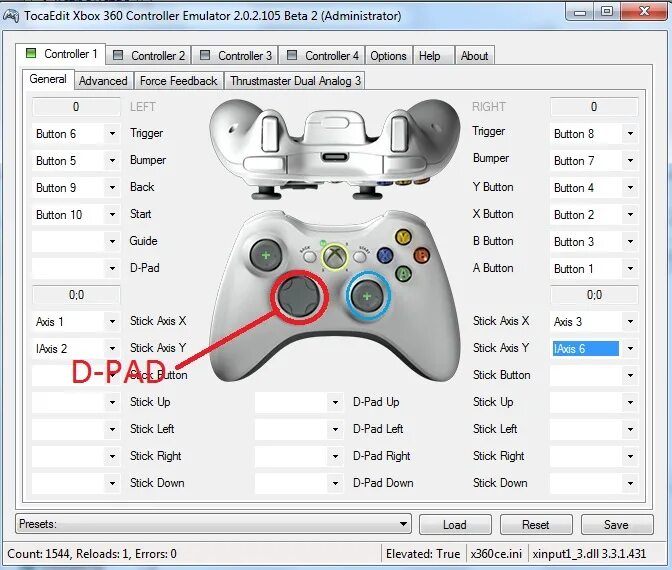Open the left Stick Left dropdown

(x=112, y=429)
